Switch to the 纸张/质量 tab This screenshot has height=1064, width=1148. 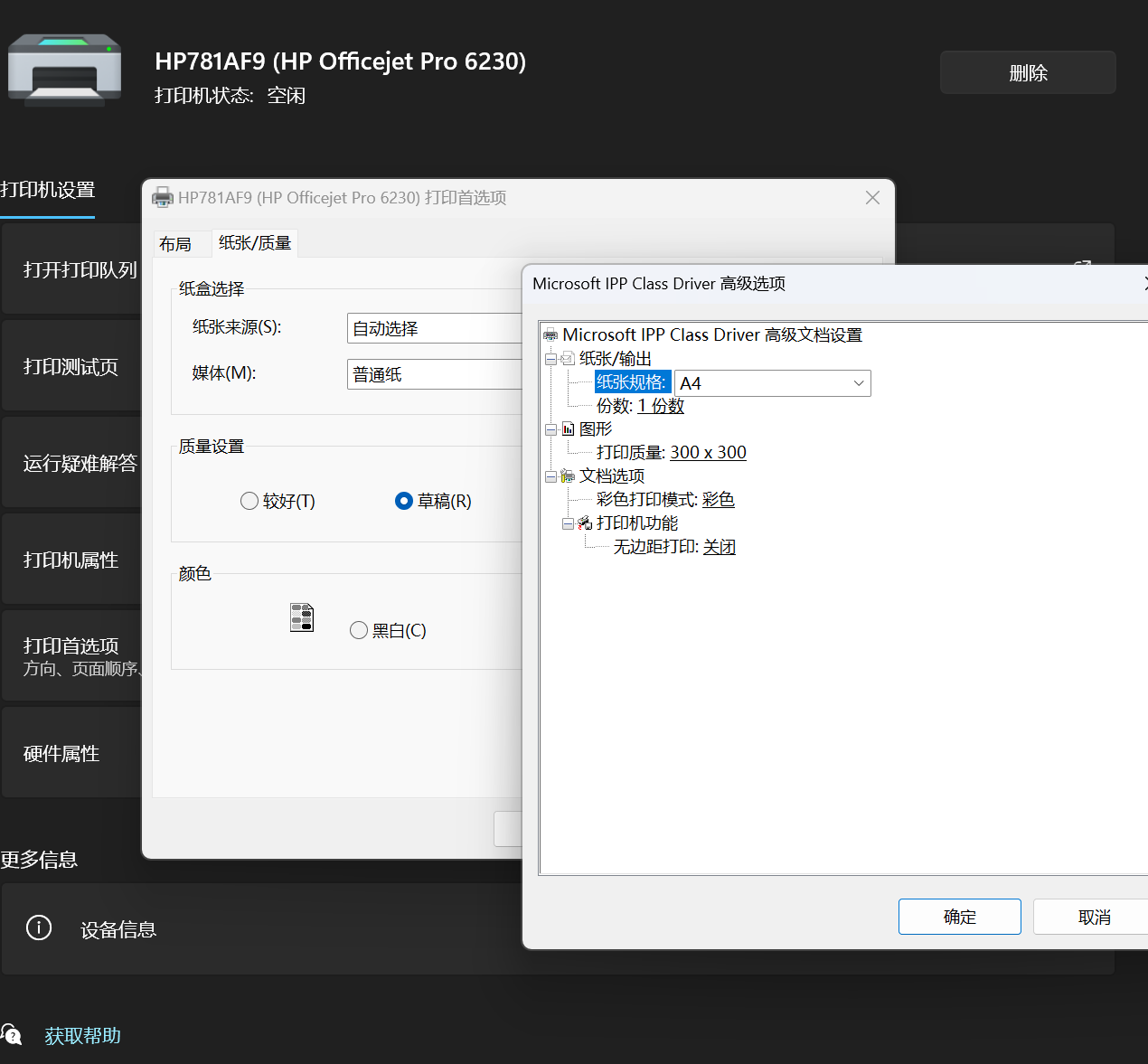[x=255, y=243]
